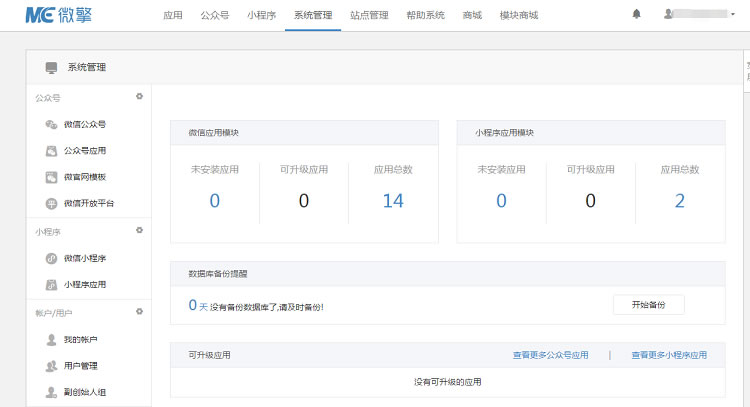750x407 pixels.
Task: Click WeChat modules 未安装应用 count 0
Action: pos(215,200)
